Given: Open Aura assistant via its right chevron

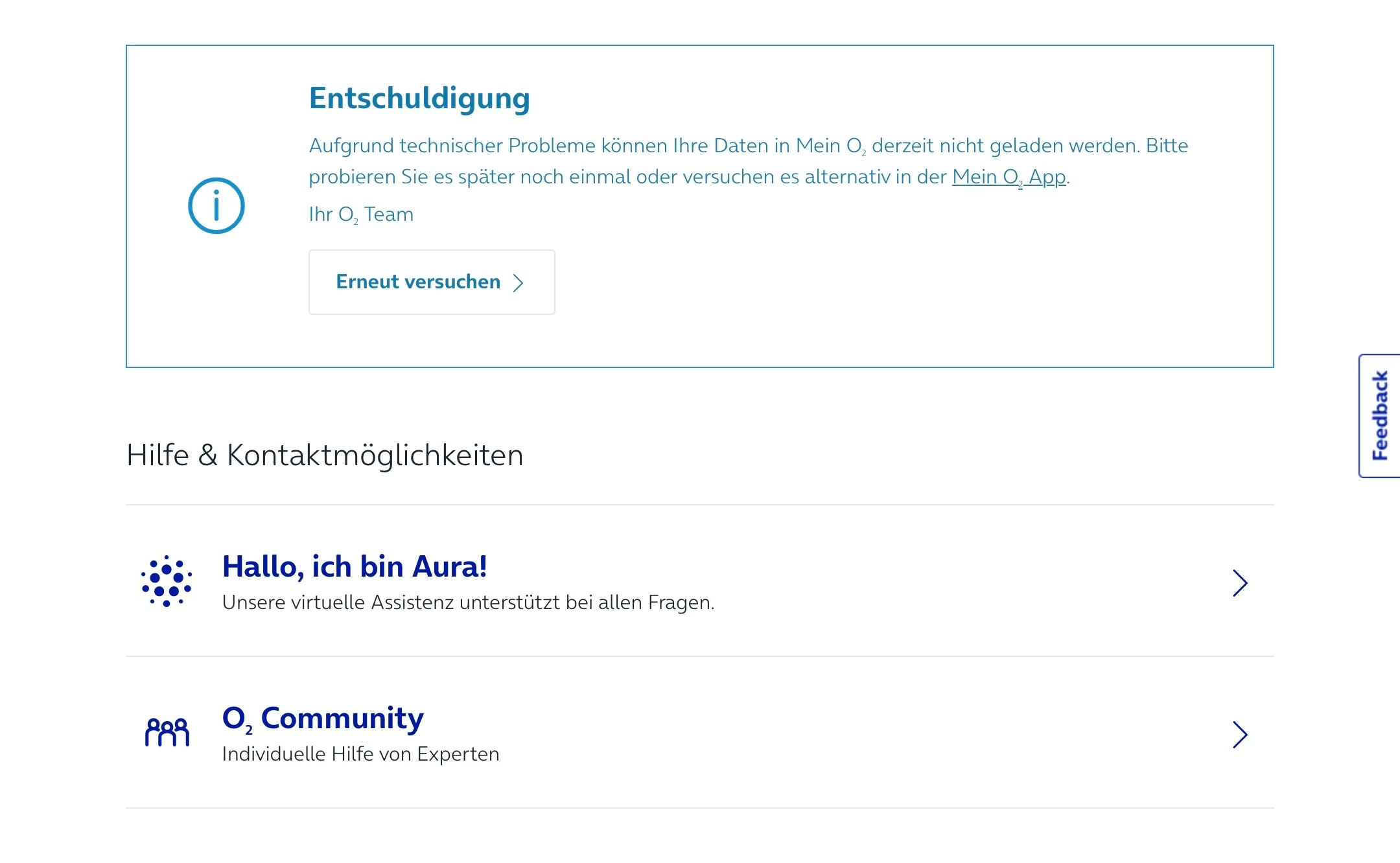Looking at the screenshot, I should pos(1239,583).
